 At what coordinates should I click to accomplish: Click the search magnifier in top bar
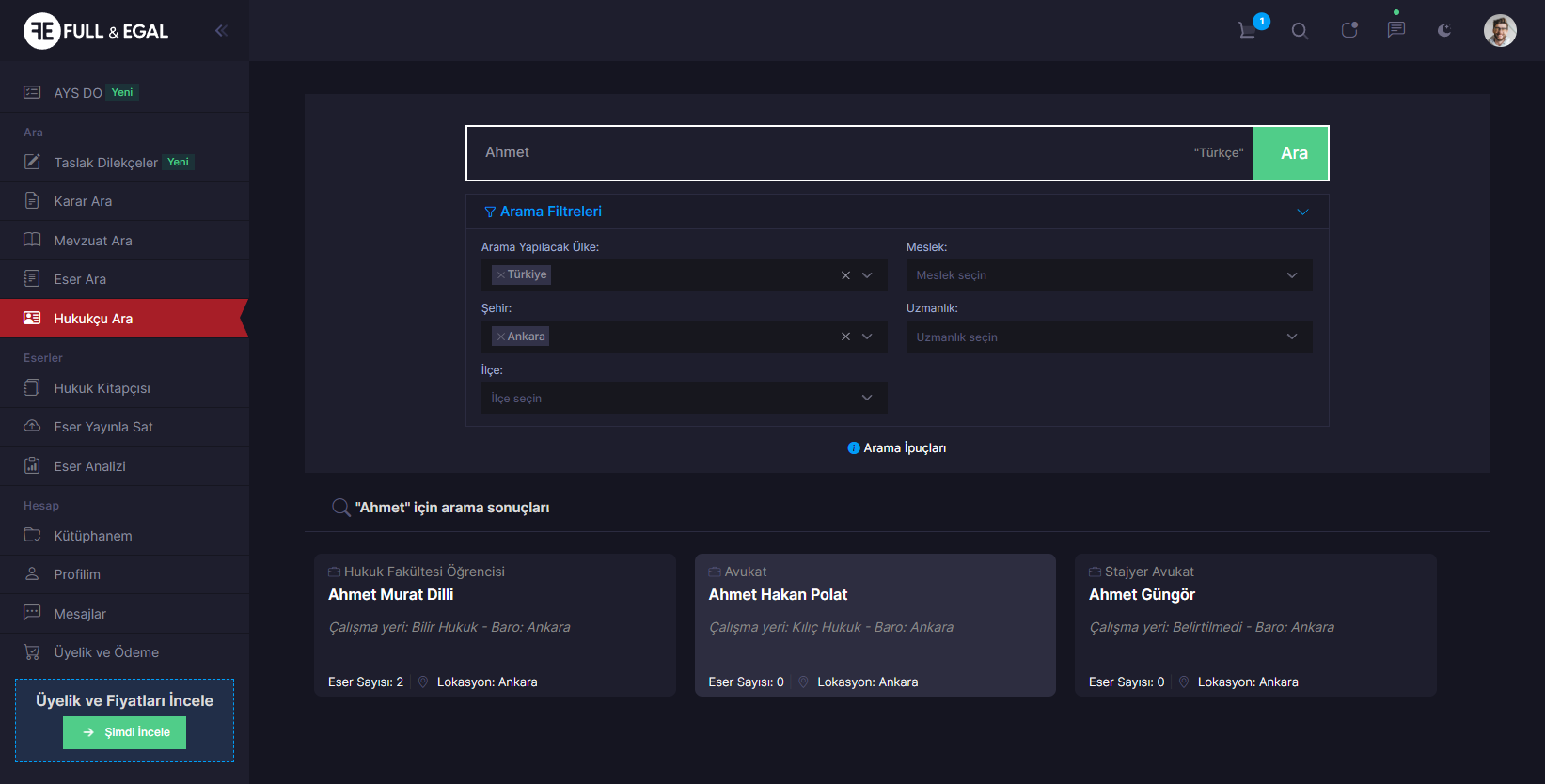(1300, 31)
